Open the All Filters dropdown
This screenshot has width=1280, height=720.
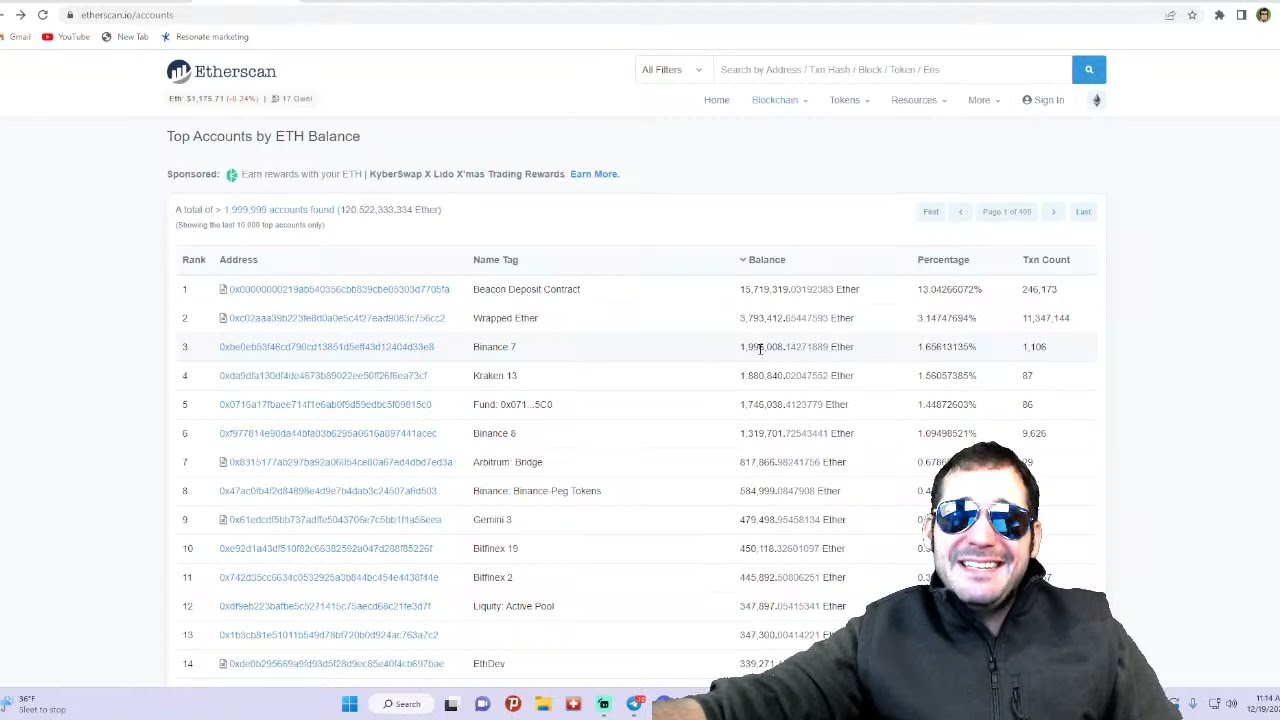click(673, 70)
